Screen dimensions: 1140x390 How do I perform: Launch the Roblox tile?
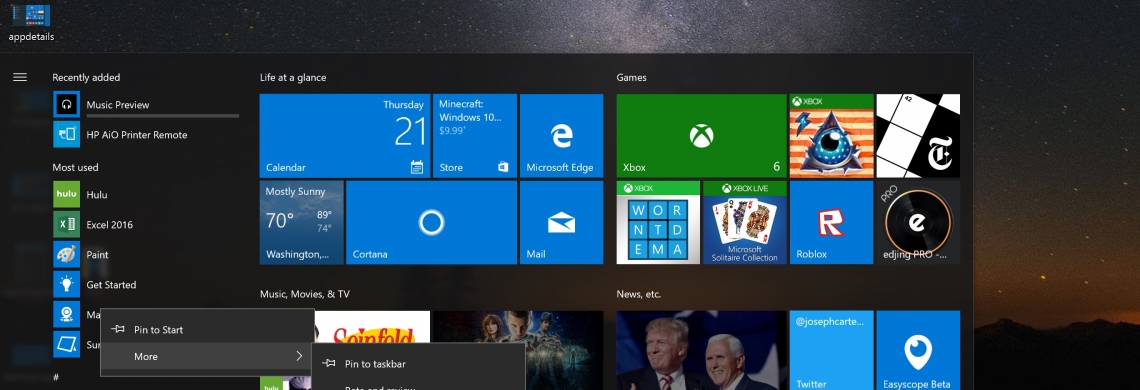pos(832,222)
